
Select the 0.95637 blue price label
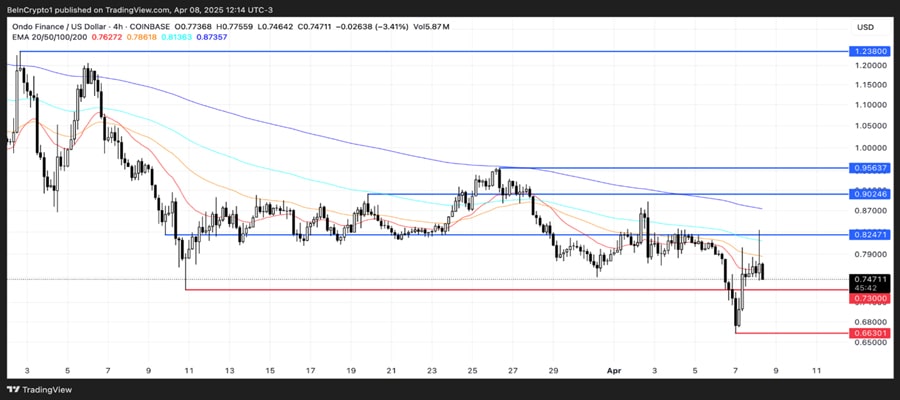[x=871, y=168]
